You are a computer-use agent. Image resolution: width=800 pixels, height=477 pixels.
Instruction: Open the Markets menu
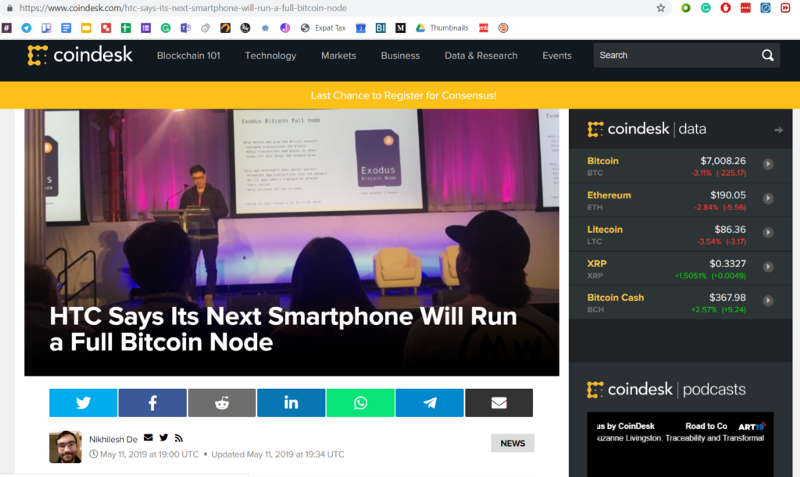point(339,56)
